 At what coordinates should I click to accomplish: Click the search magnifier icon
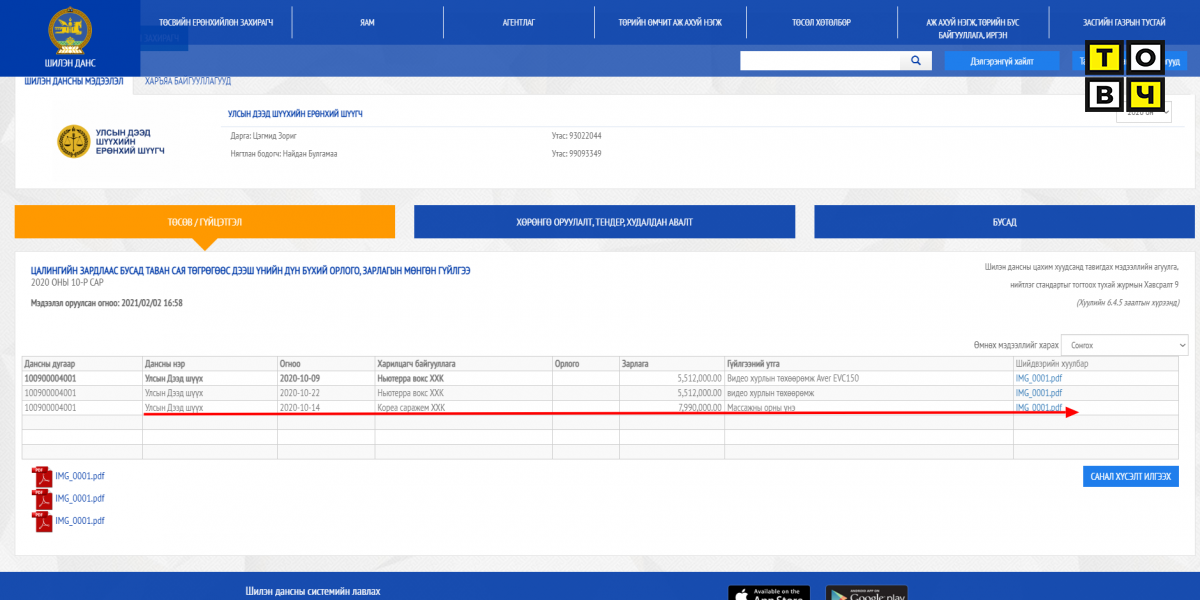click(x=915, y=61)
